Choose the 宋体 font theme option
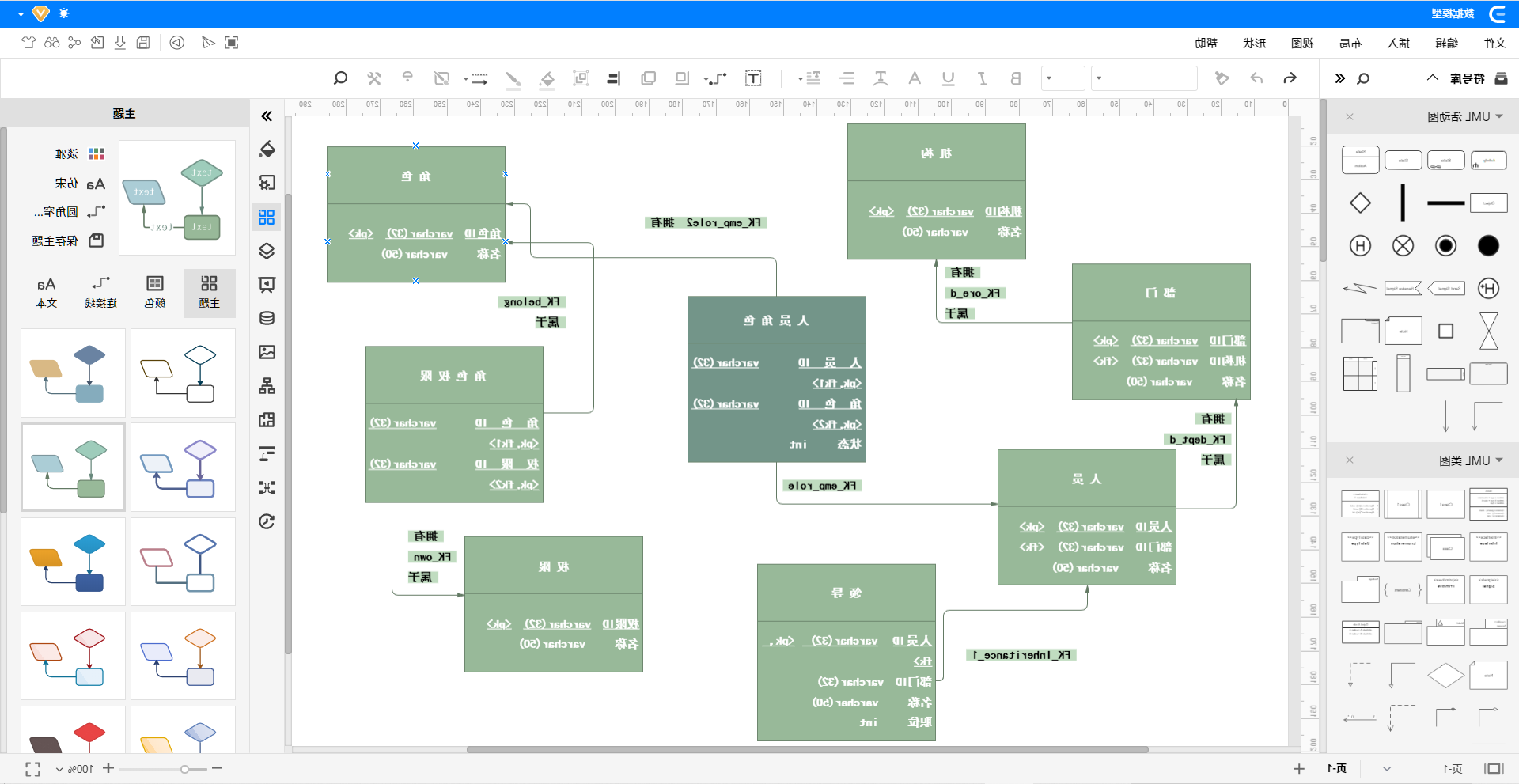The height and width of the screenshot is (784, 1519). [x=80, y=184]
